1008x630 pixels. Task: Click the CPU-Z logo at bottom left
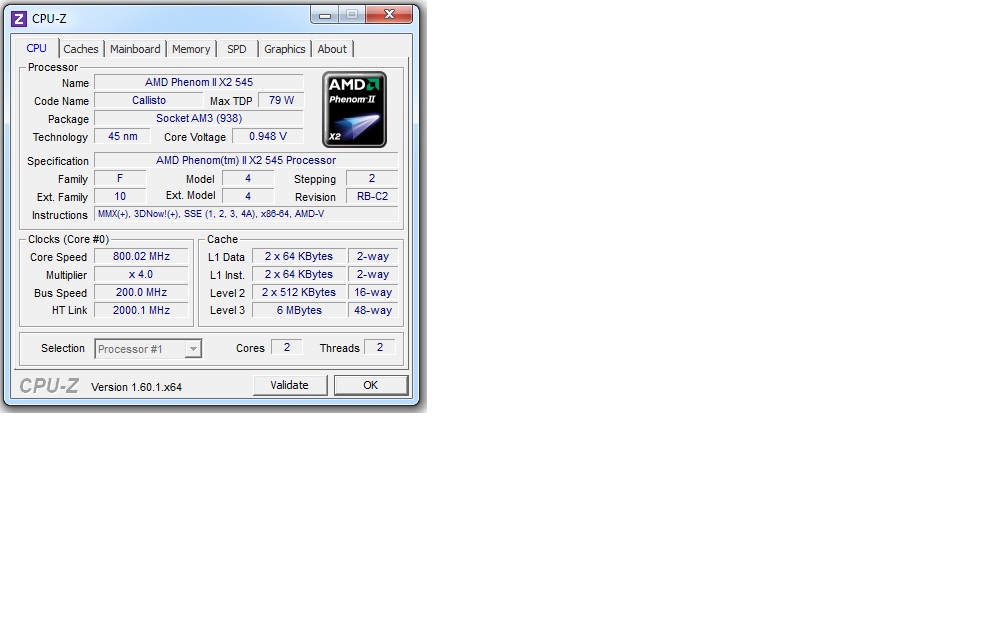tap(49, 386)
